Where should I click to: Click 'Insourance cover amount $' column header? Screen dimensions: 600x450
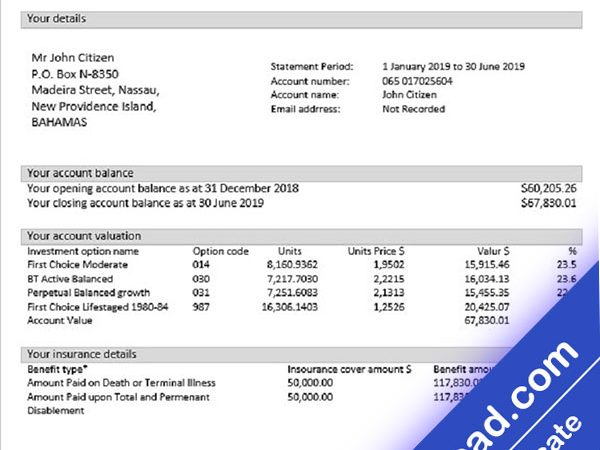(x=349, y=369)
